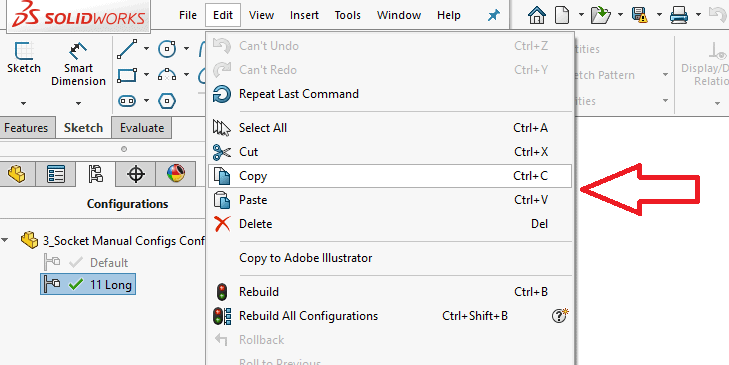Select the Polygon sketch tool
This screenshot has height=365, width=729.
point(167,100)
